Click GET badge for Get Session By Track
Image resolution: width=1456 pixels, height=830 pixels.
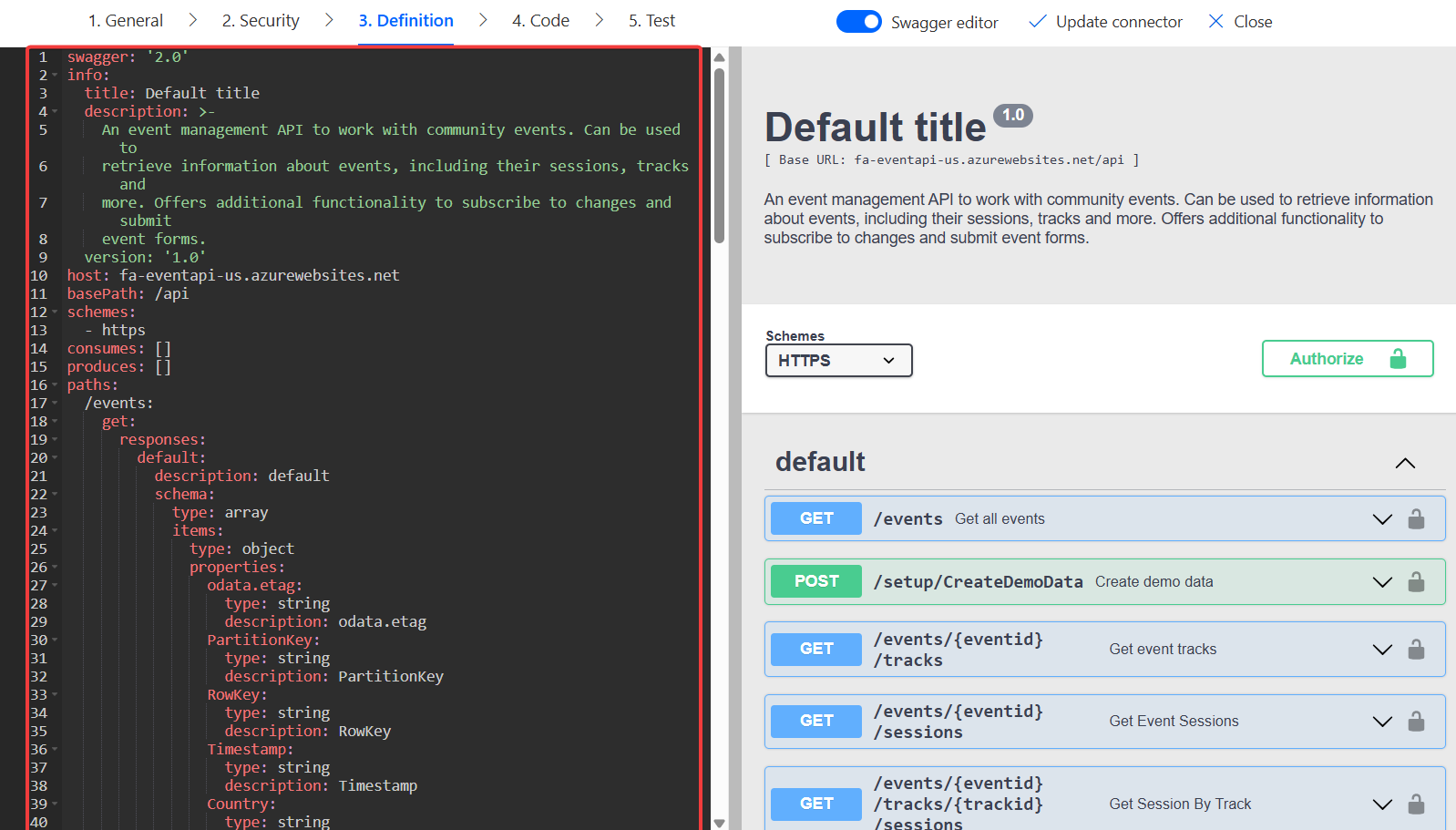pyautogui.click(x=816, y=804)
